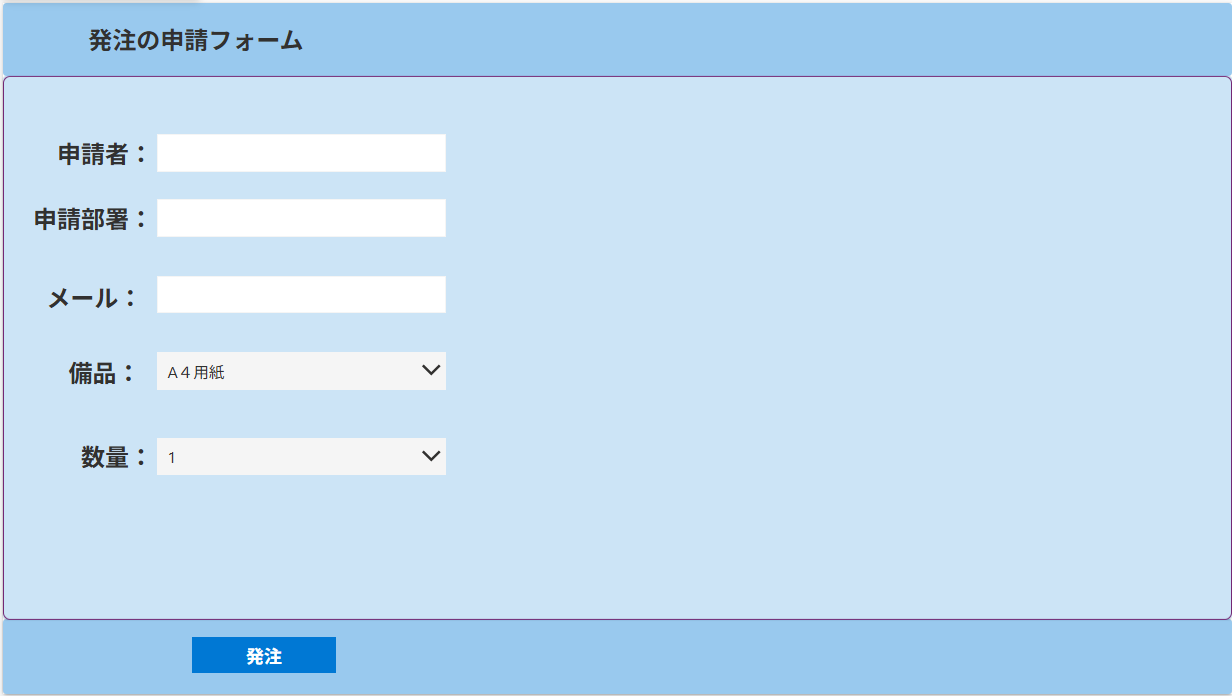Screen dimensions: 1232x696
Task: Click the selected quantity value 1
Action: pyautogui.click(x=172, y=458)
